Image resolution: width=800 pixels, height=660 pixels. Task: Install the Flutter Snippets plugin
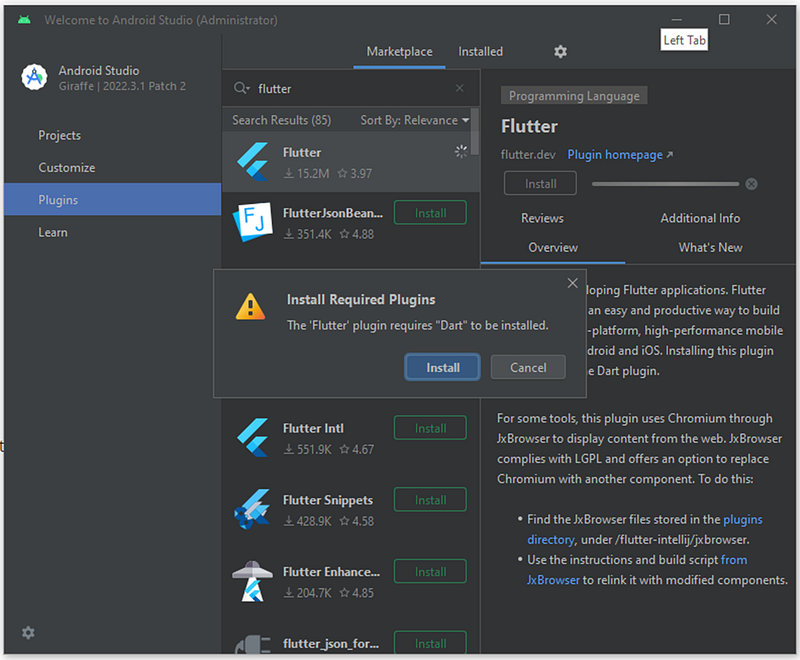(x=430, y=500)
